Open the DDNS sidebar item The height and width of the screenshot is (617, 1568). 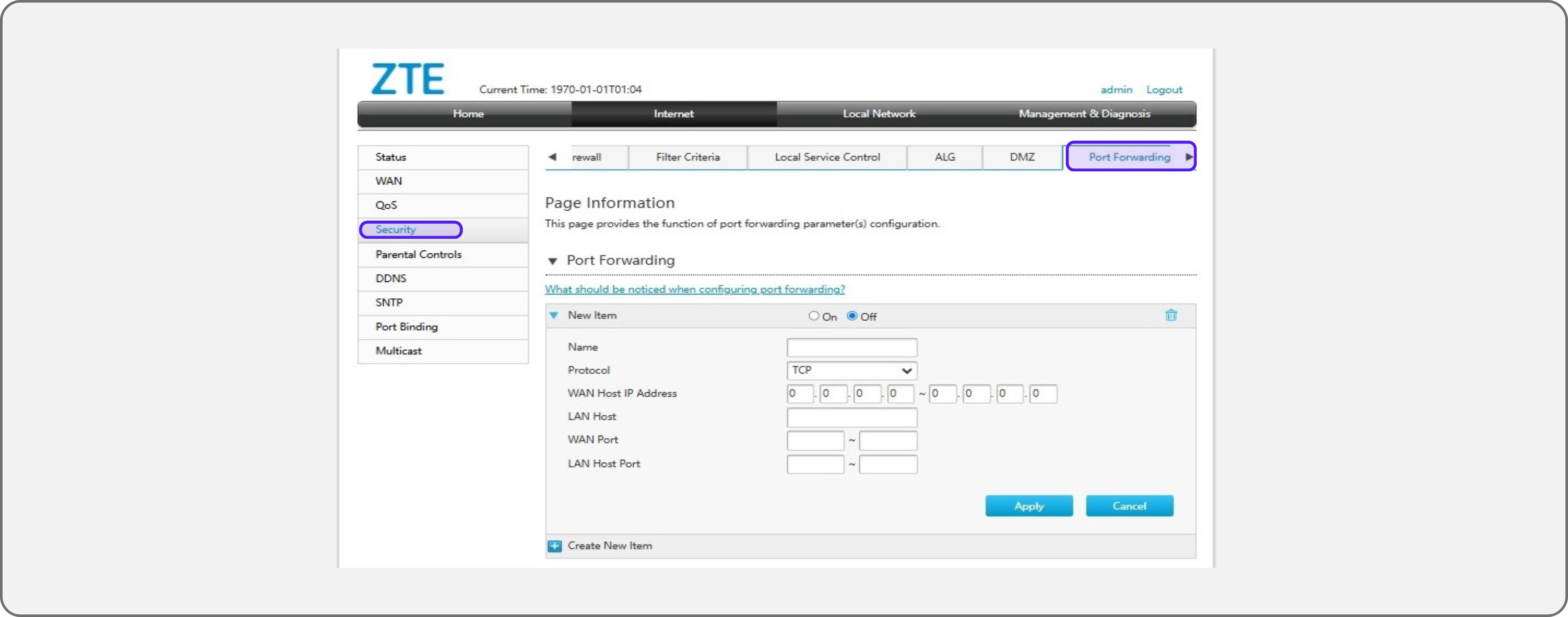pos(443,279)
